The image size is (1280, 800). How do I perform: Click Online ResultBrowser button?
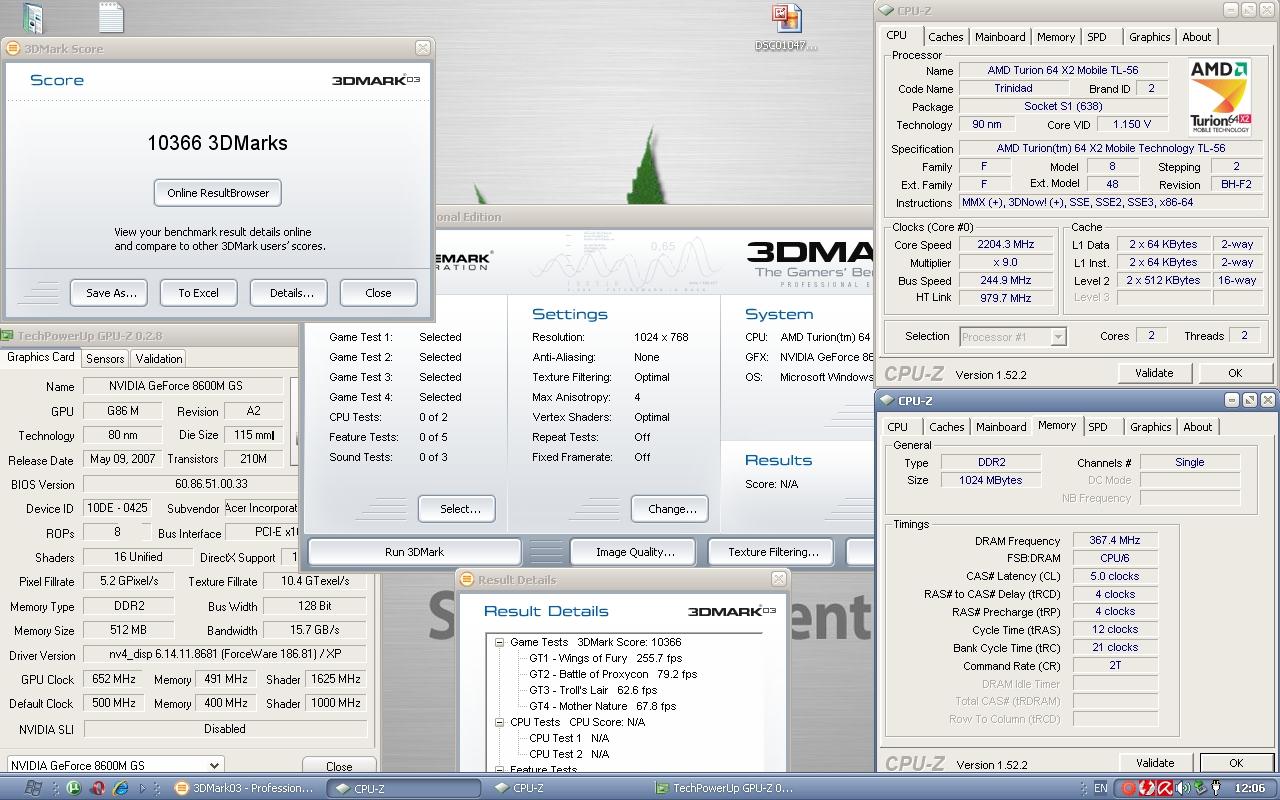pos(218,193)
